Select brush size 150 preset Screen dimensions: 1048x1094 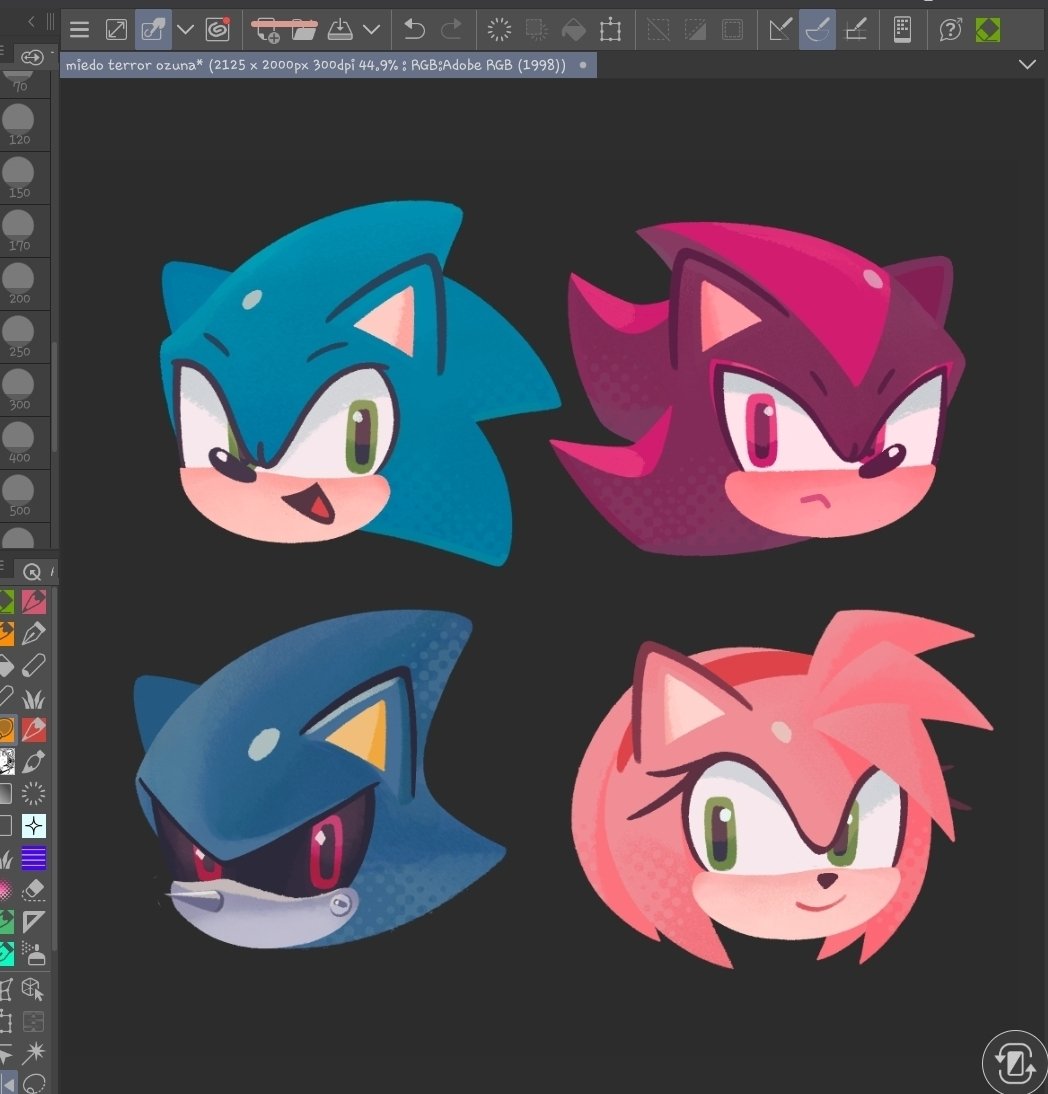point(19,179)
